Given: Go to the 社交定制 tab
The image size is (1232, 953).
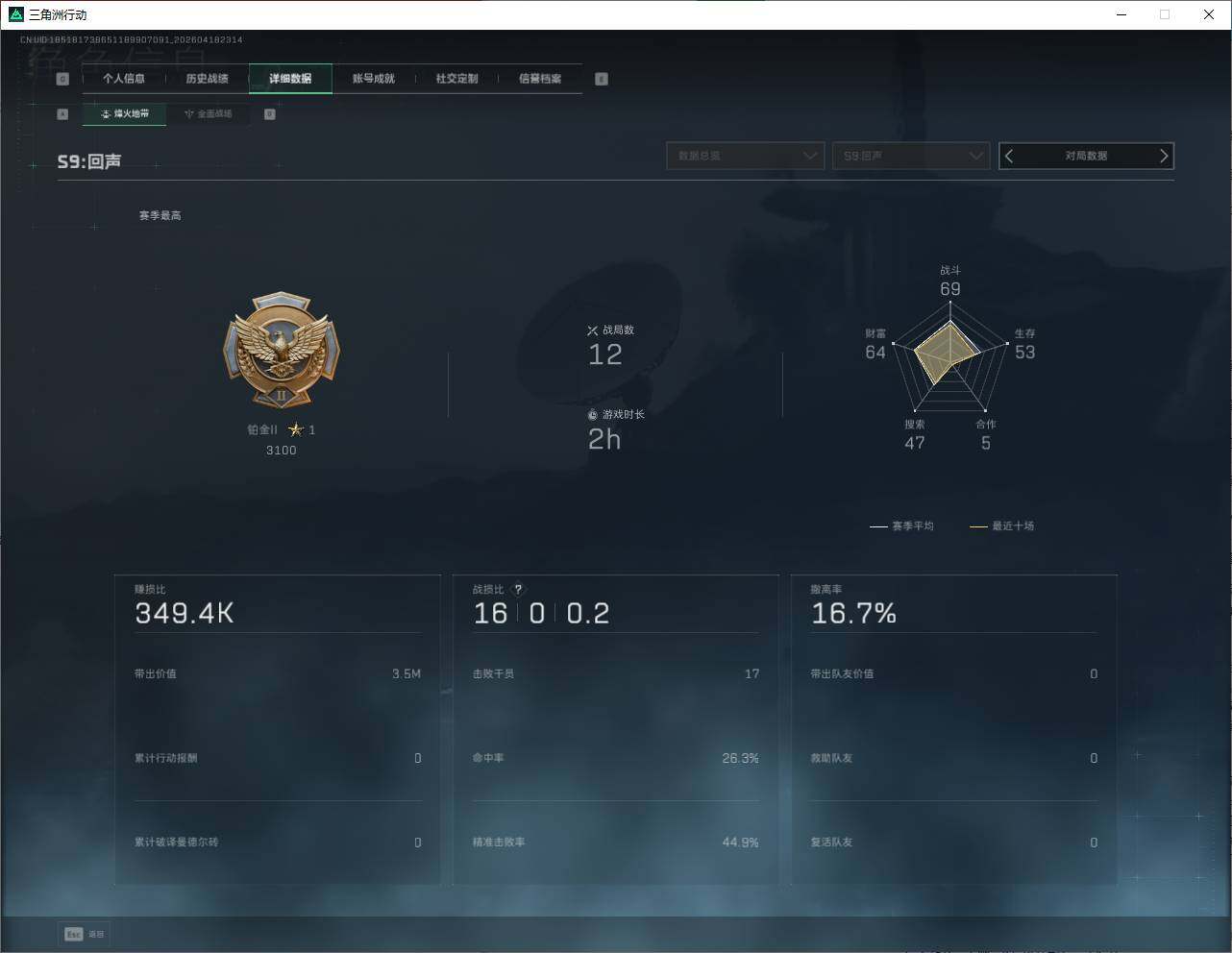Looking at the screenshot, I should point(456,79).
